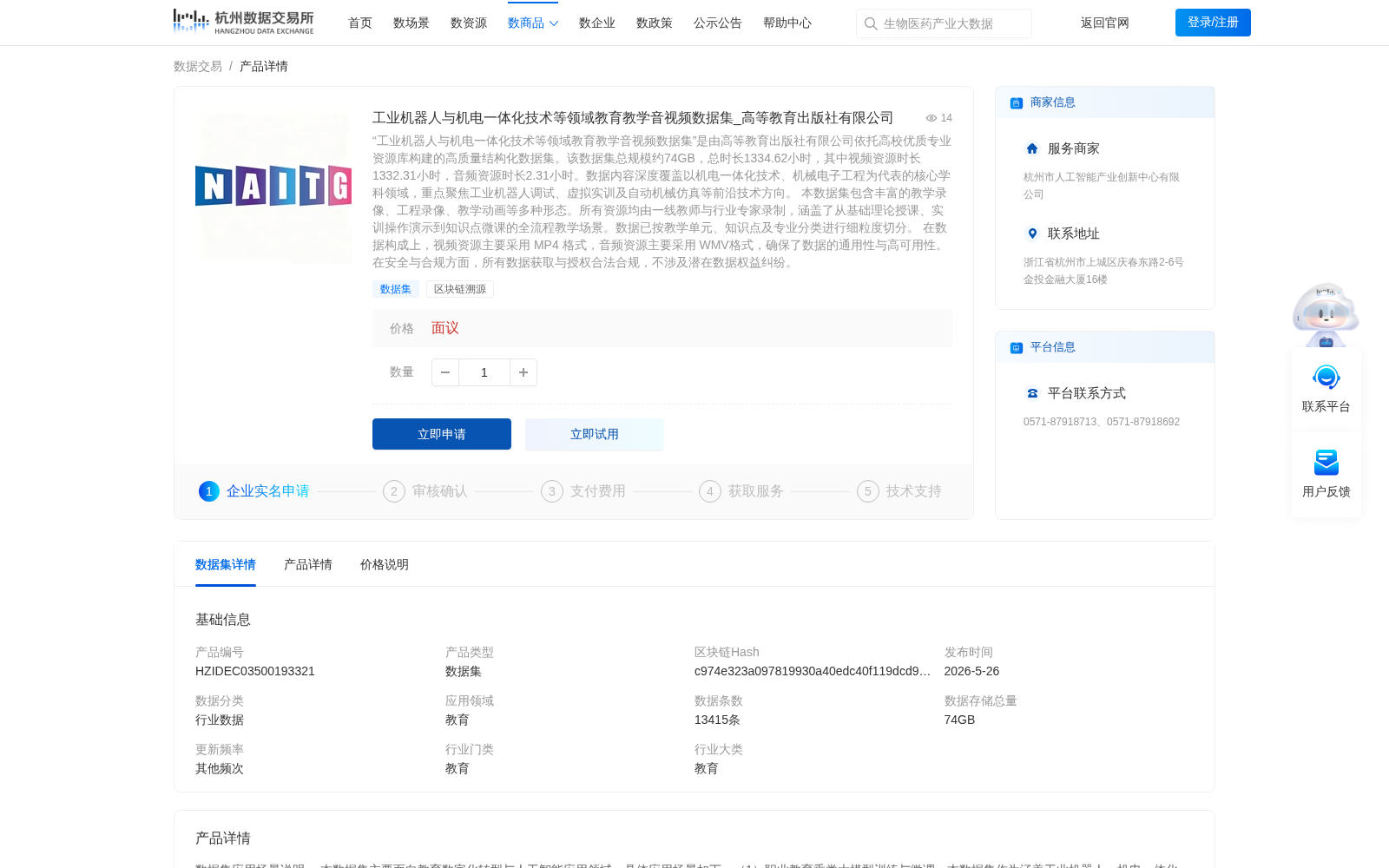This screenshot has width=1389, height=868.
Task: Click the NAITG product thumbnail
Action: tap(273, 186)
